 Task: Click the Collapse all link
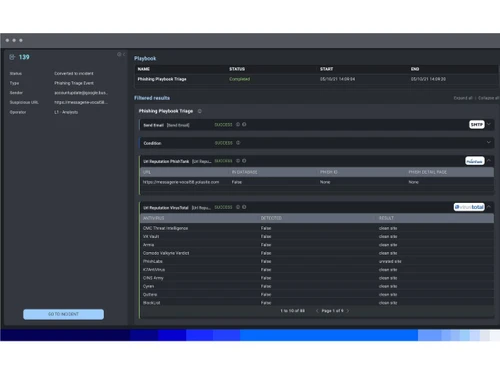488,98
